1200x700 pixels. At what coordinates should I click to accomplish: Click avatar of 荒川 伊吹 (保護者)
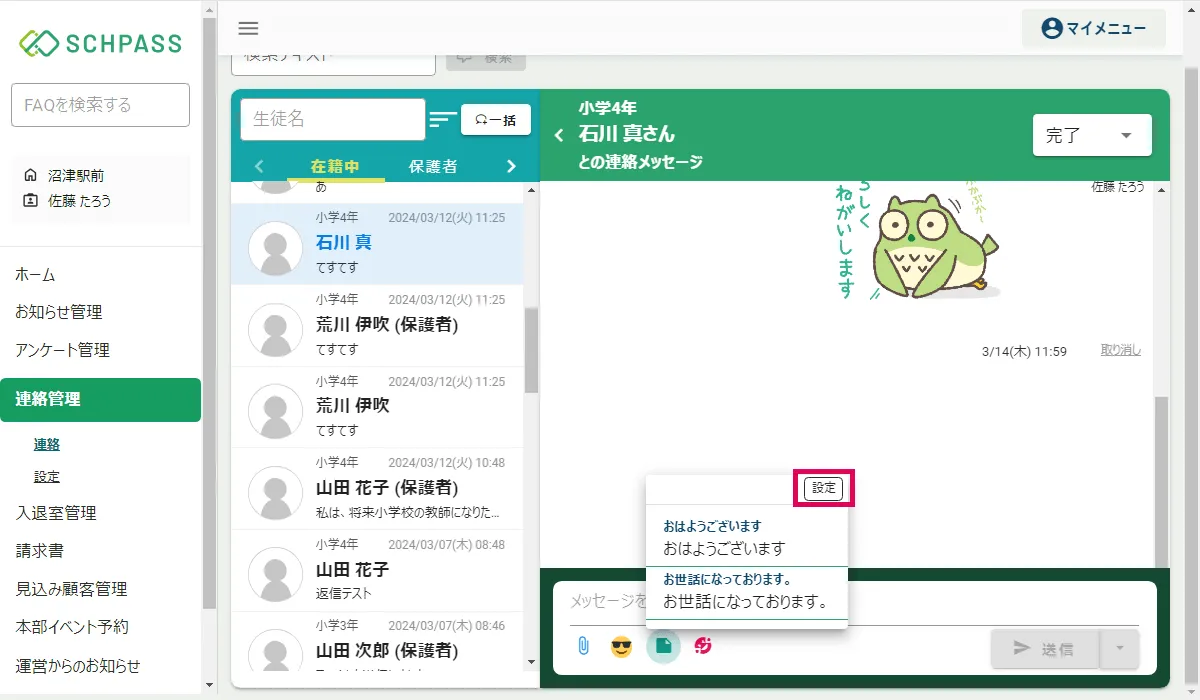pyautogui.click(x=275, y=329)
